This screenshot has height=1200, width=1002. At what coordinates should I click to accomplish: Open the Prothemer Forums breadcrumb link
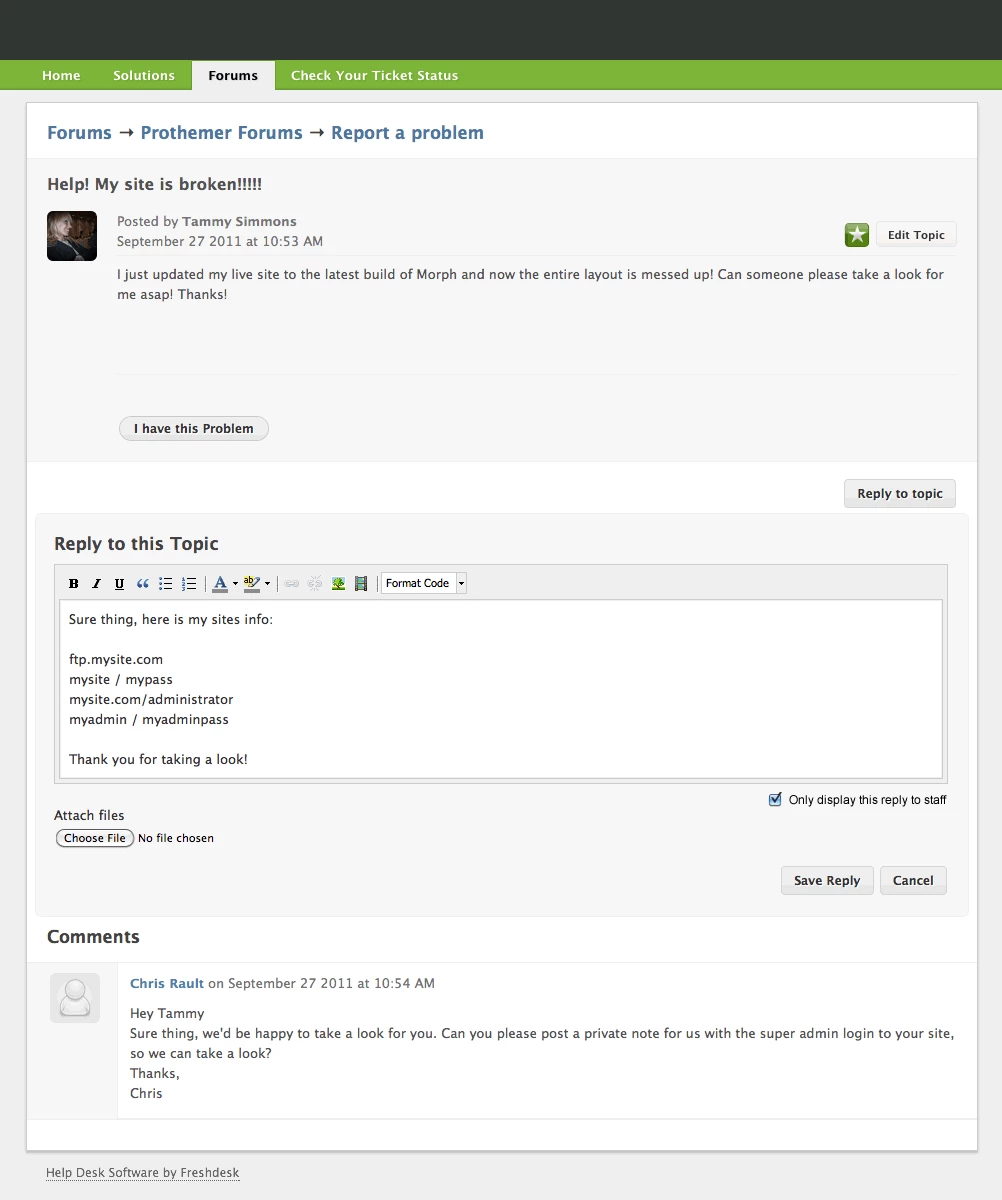click(x=222, y=133)
